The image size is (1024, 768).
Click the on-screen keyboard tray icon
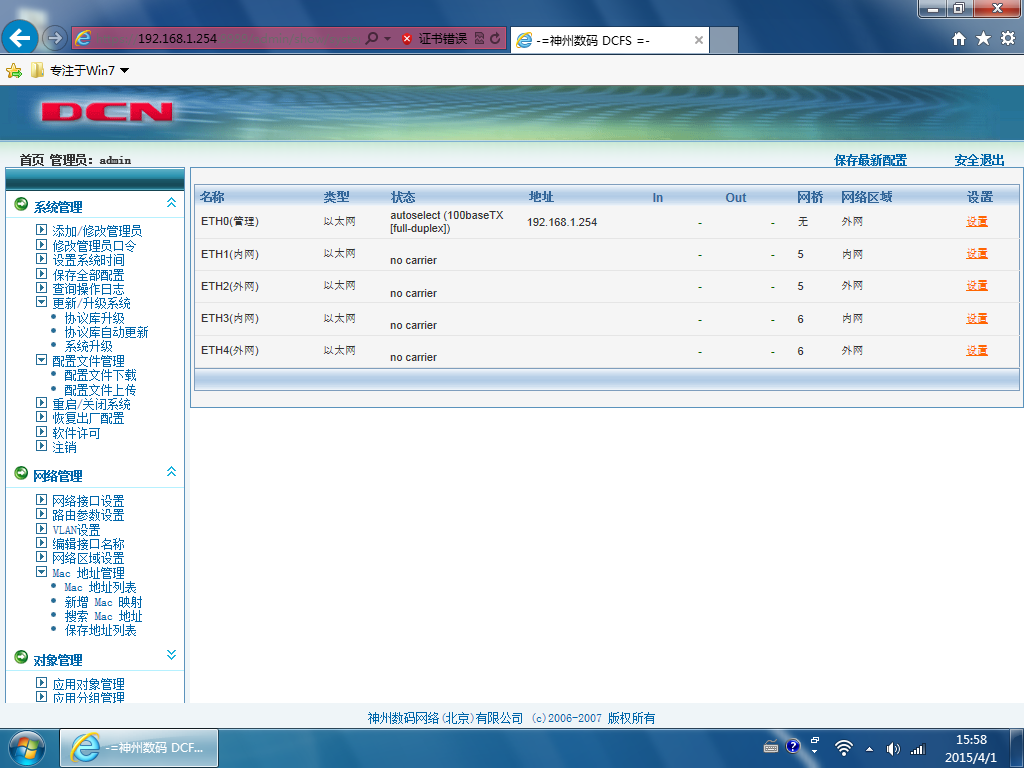[771, 748]
